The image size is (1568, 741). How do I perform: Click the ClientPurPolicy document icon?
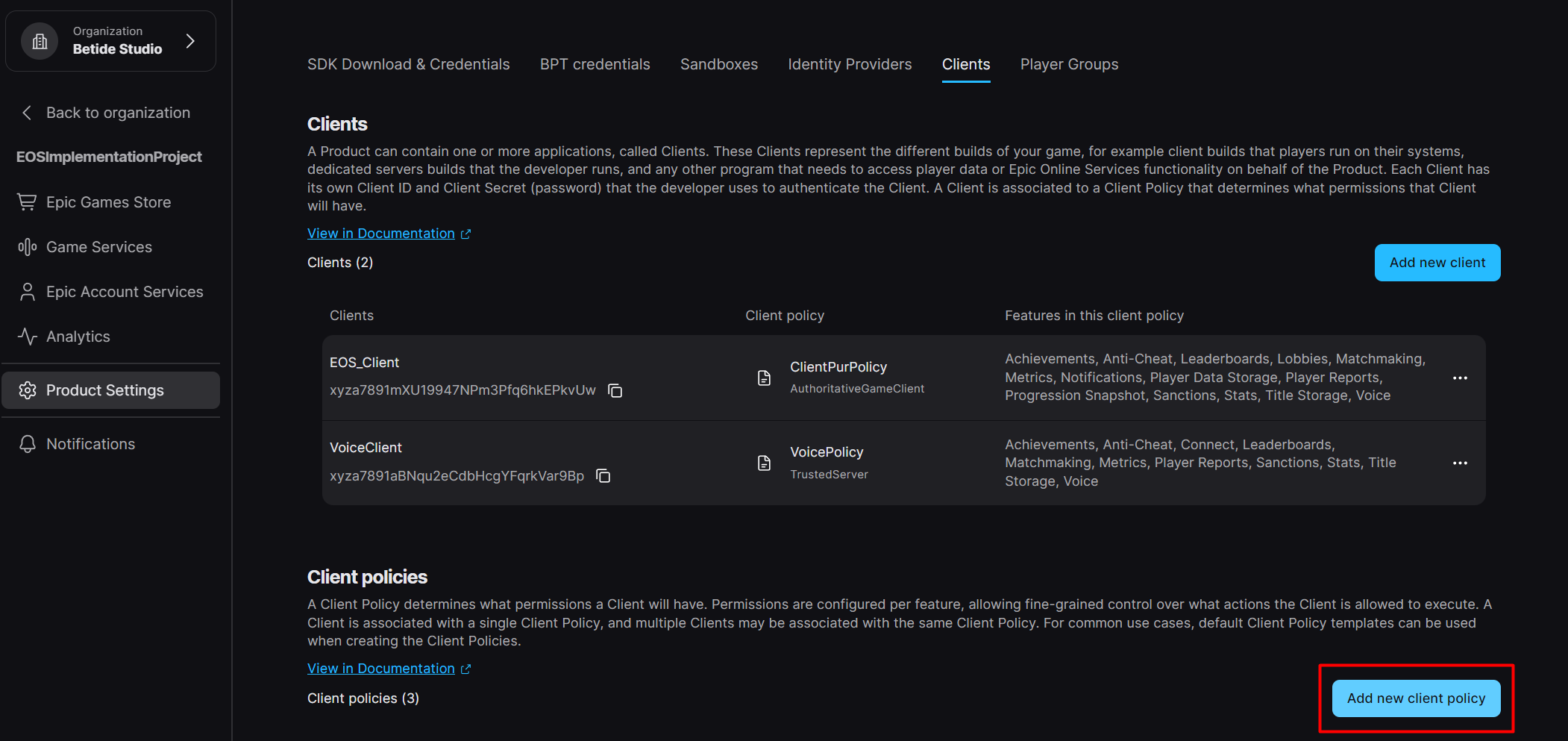point(764,378)
